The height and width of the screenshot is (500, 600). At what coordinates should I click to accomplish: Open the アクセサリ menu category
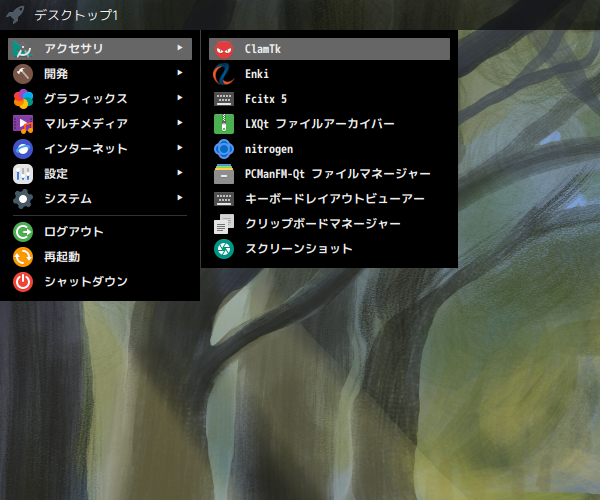coord(100,49)
